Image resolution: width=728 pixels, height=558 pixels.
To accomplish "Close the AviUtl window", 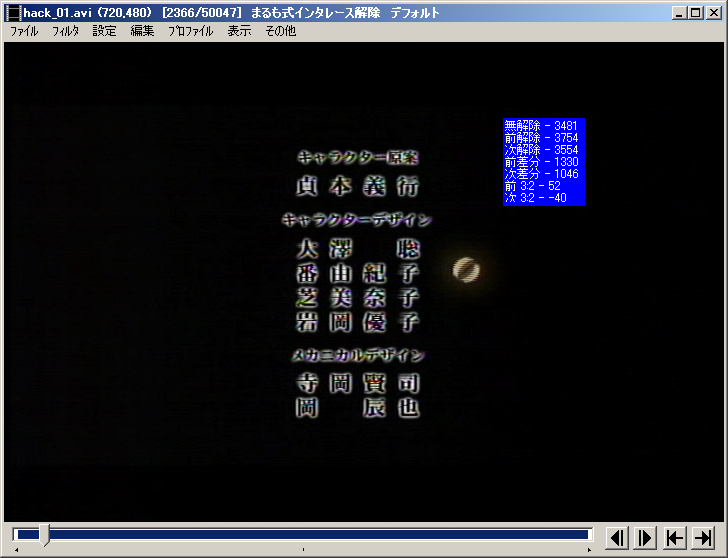I will [x=713, y=13].
